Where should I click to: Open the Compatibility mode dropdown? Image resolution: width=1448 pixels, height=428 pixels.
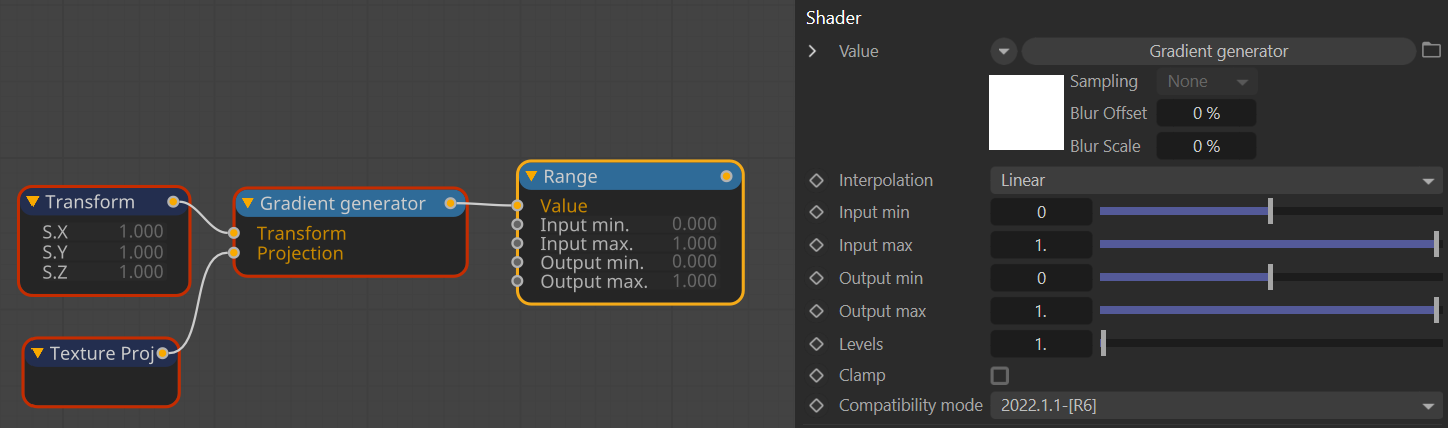1215,406
